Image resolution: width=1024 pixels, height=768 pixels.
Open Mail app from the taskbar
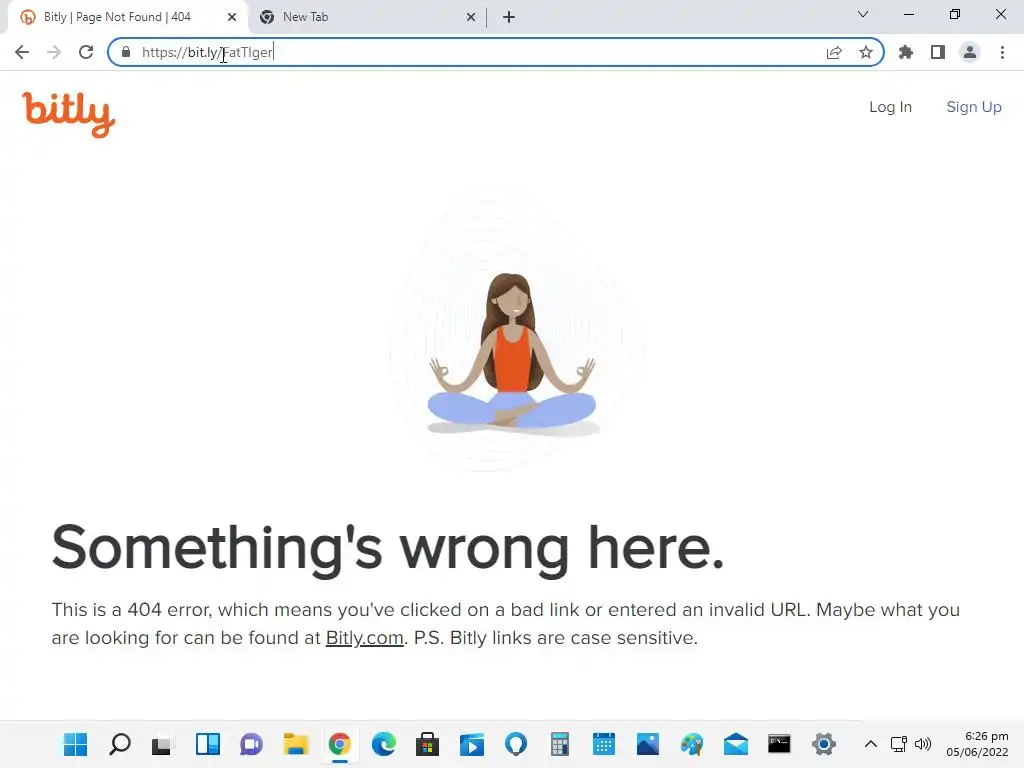coord(736,744)
